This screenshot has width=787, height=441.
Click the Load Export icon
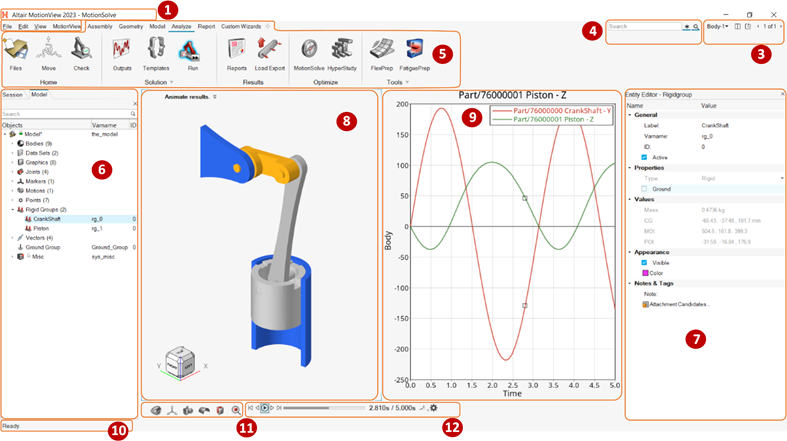tap(270, 49)
